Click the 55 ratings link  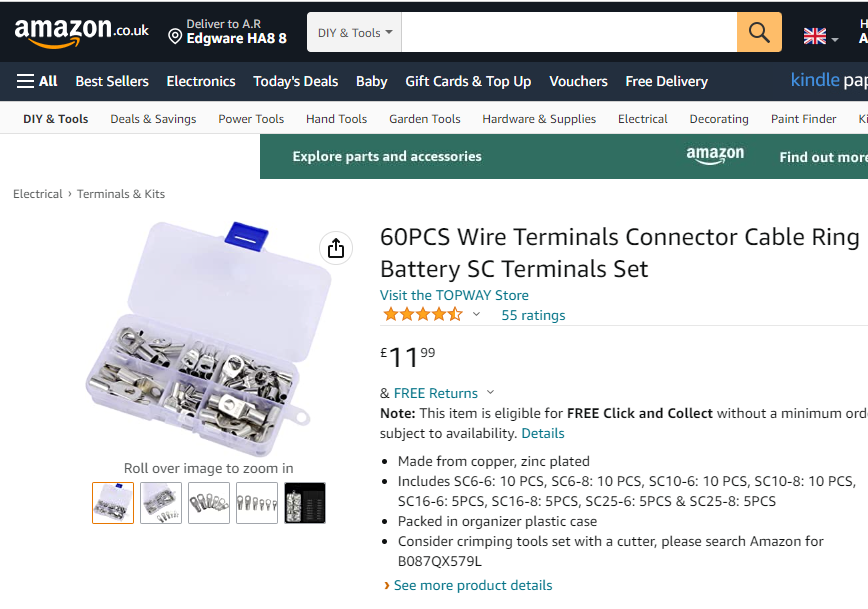point(533,315)
